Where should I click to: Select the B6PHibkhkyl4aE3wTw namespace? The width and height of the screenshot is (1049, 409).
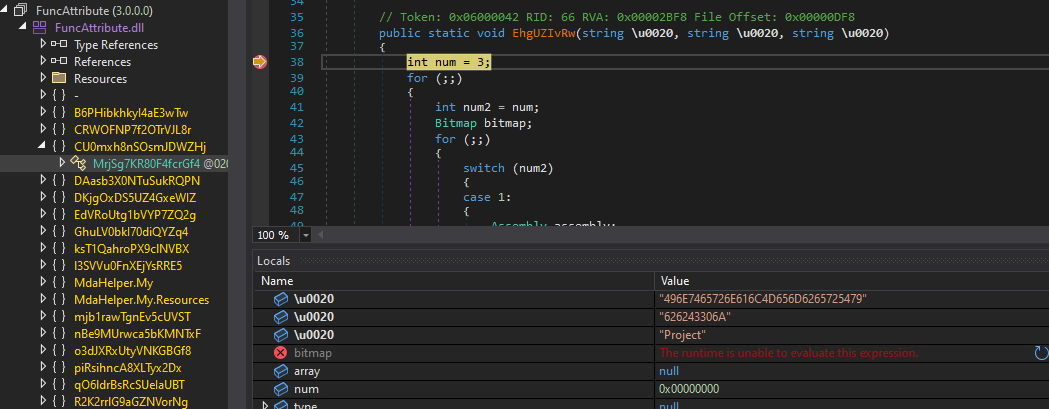131,112
